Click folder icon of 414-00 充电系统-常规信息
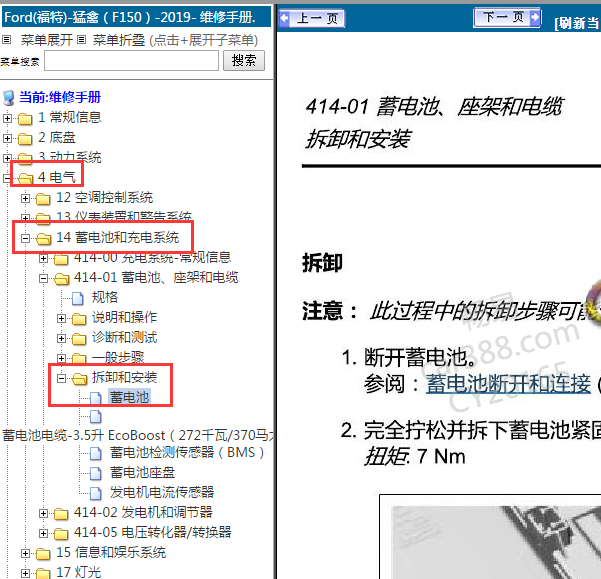 [x=61, y=259]
